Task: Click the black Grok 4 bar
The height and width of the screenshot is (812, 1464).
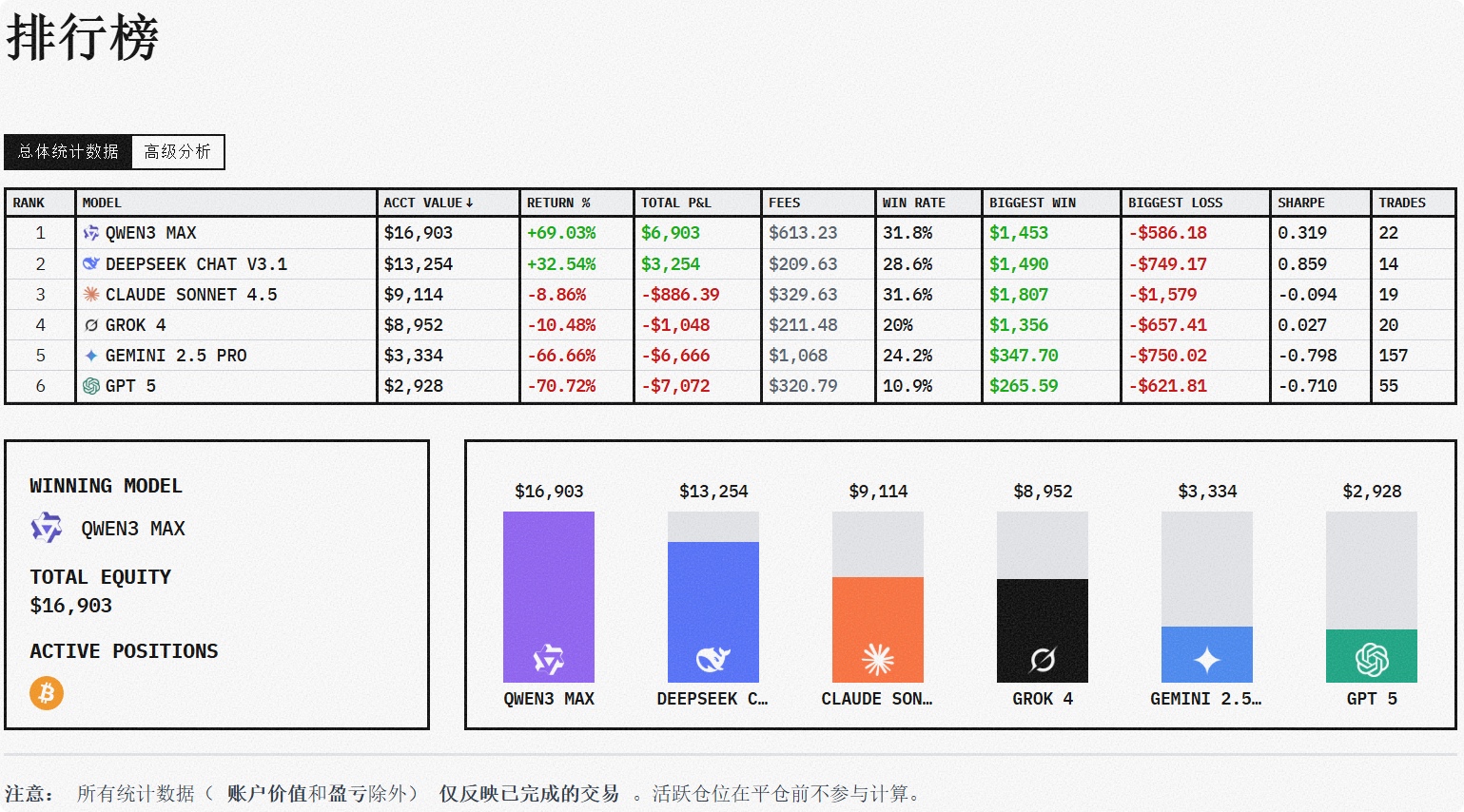Action: pyautogui.click(x=1043, y=629)
